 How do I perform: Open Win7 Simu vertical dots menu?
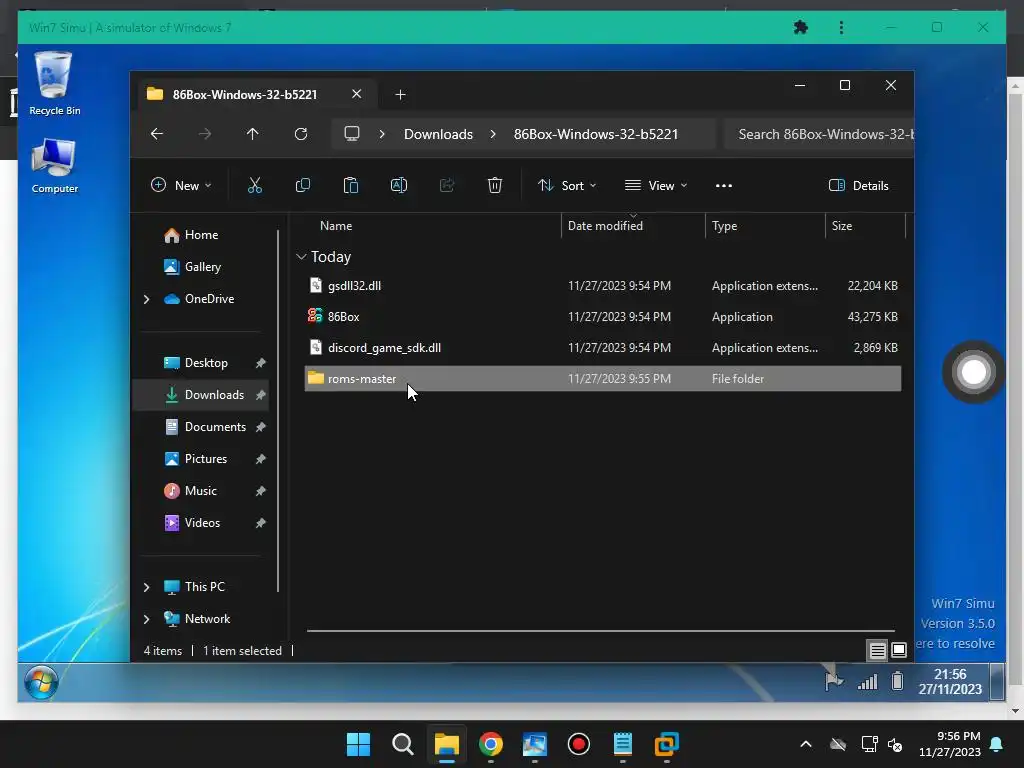click(x=841, y=27)
